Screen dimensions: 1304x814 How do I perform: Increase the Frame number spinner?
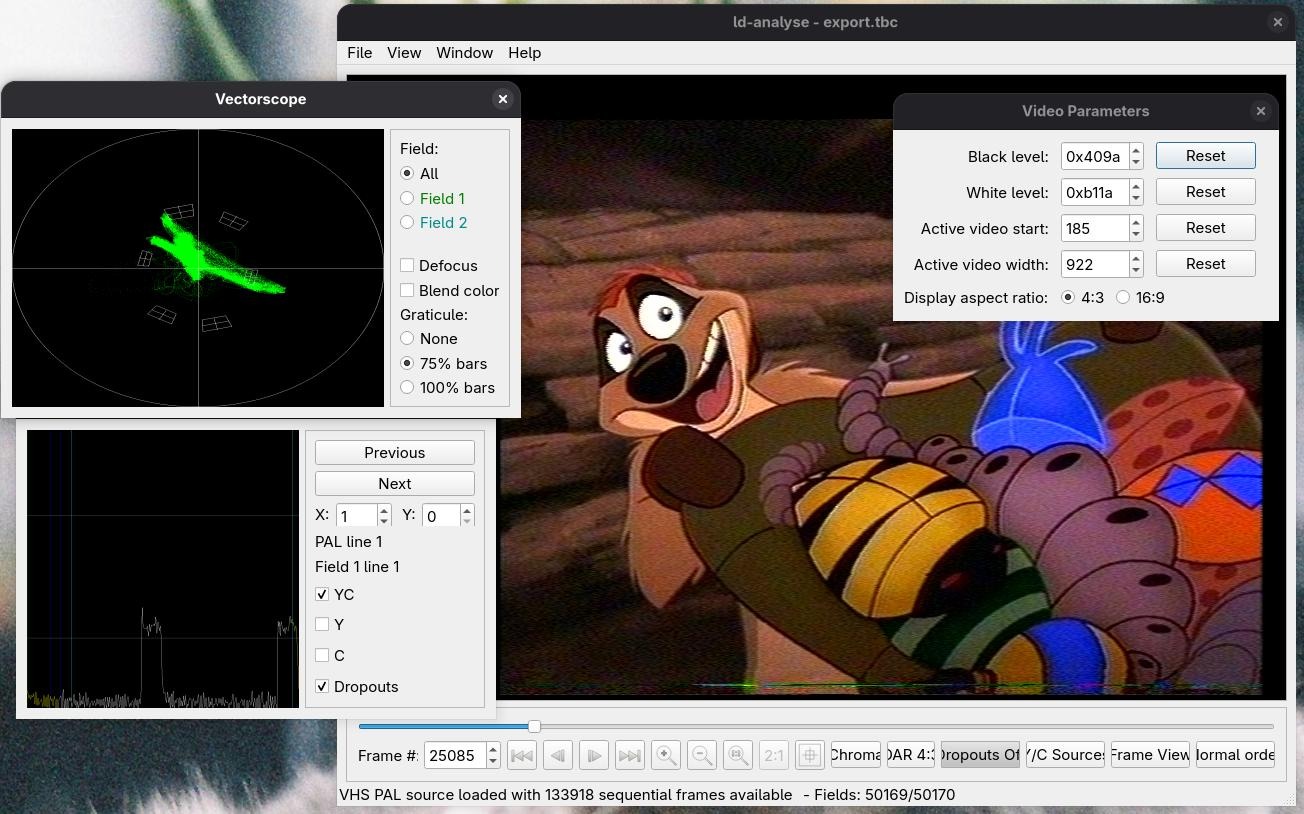pos(493,749)
